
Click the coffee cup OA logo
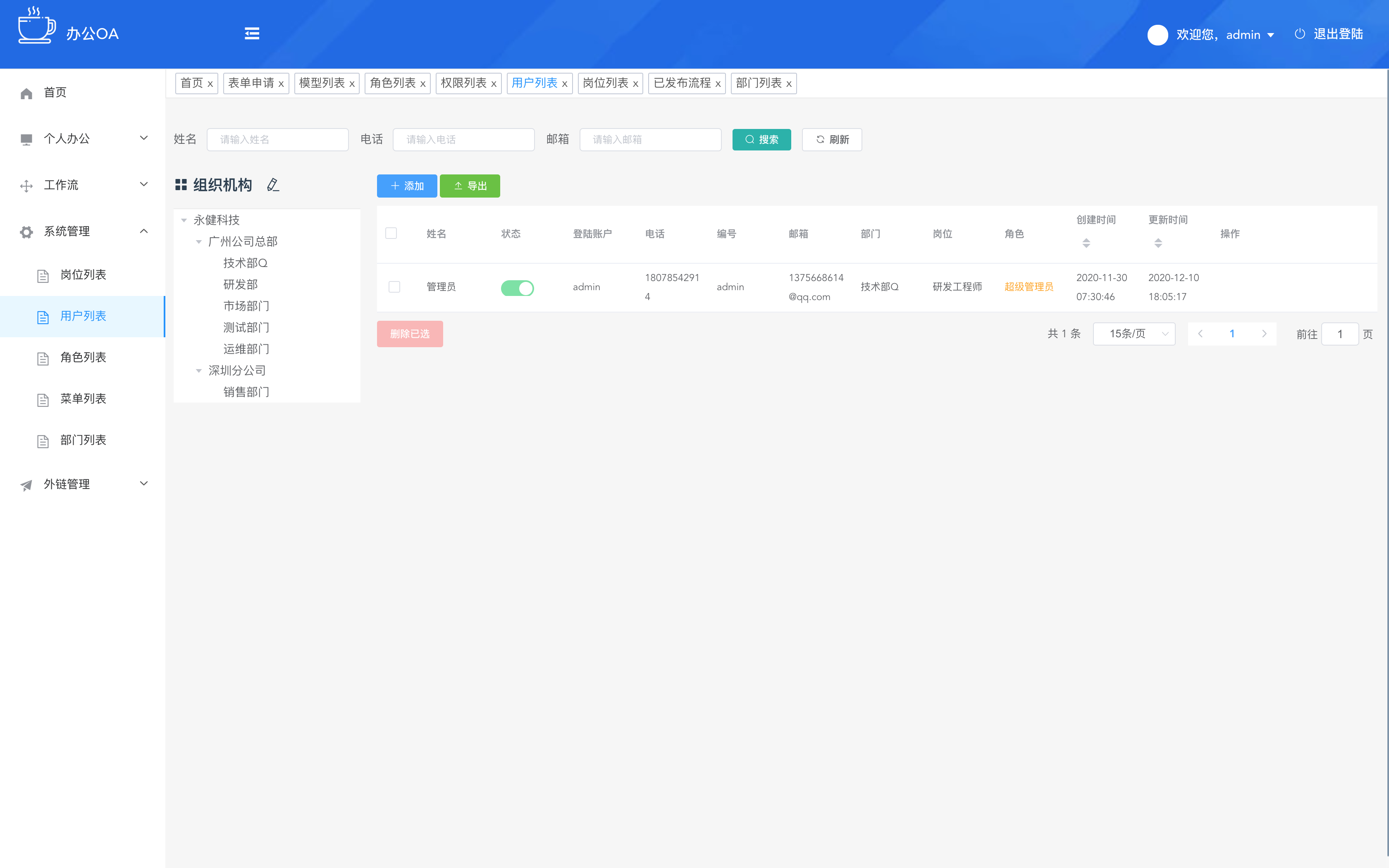tap(37, 25)
